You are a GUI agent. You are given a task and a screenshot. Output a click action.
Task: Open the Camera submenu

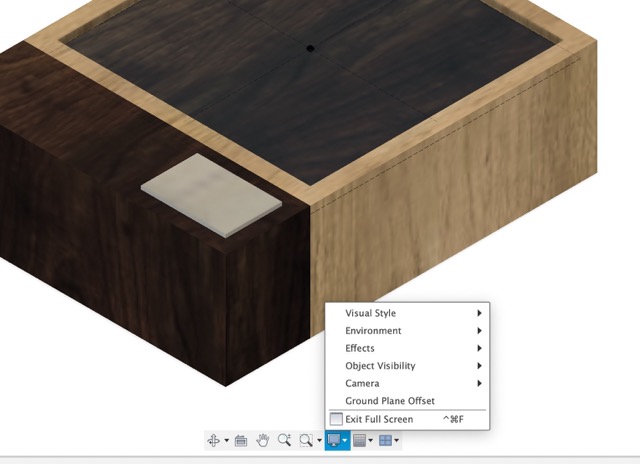click(x=407, y=383)
